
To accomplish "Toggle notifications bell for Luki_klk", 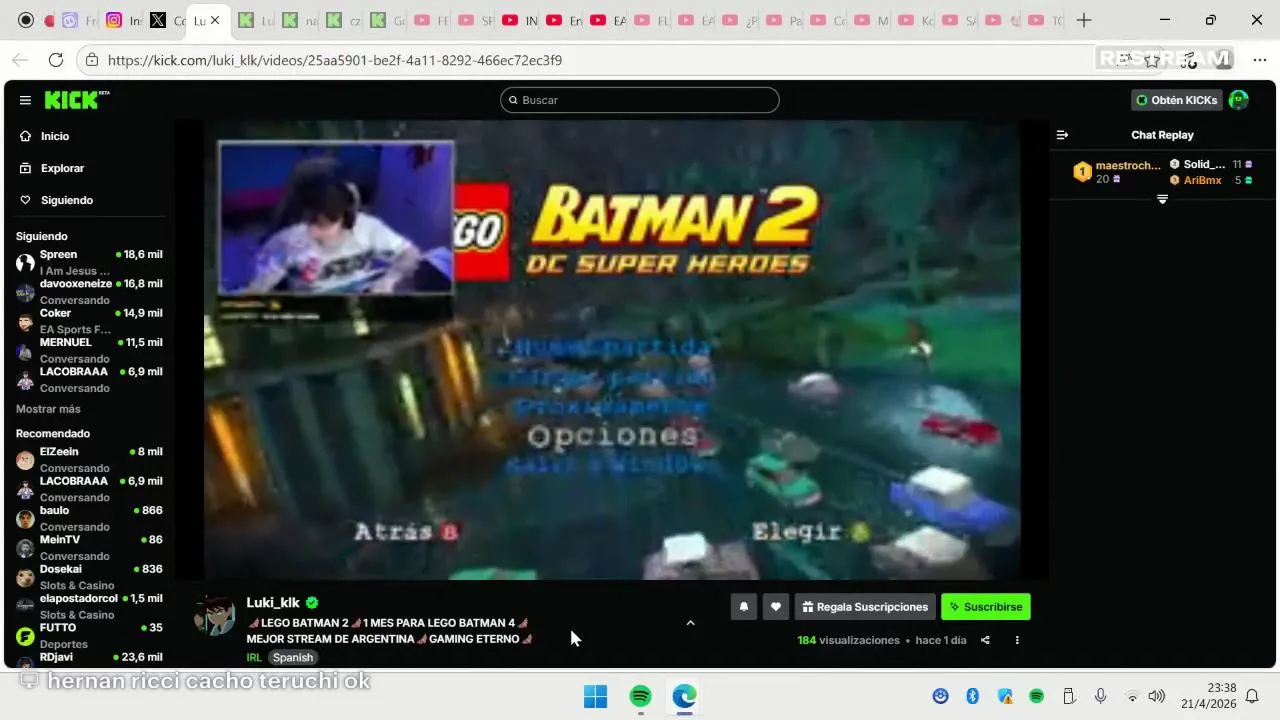I will pos(744,607).
